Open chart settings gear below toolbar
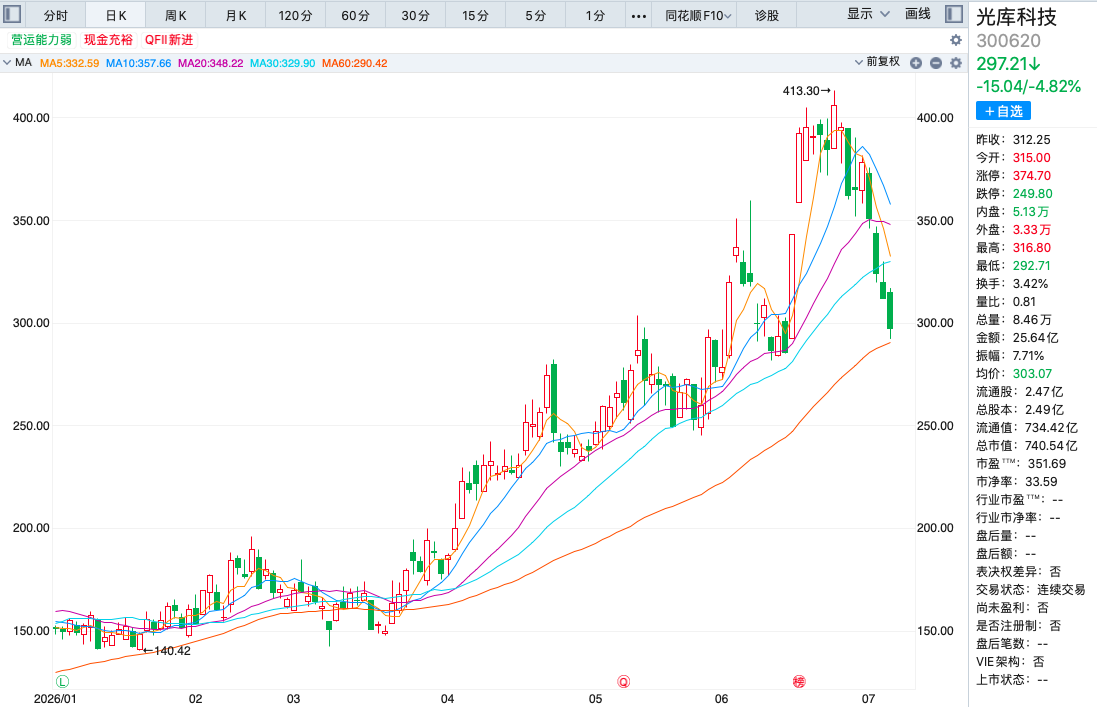 pos(956,41)
